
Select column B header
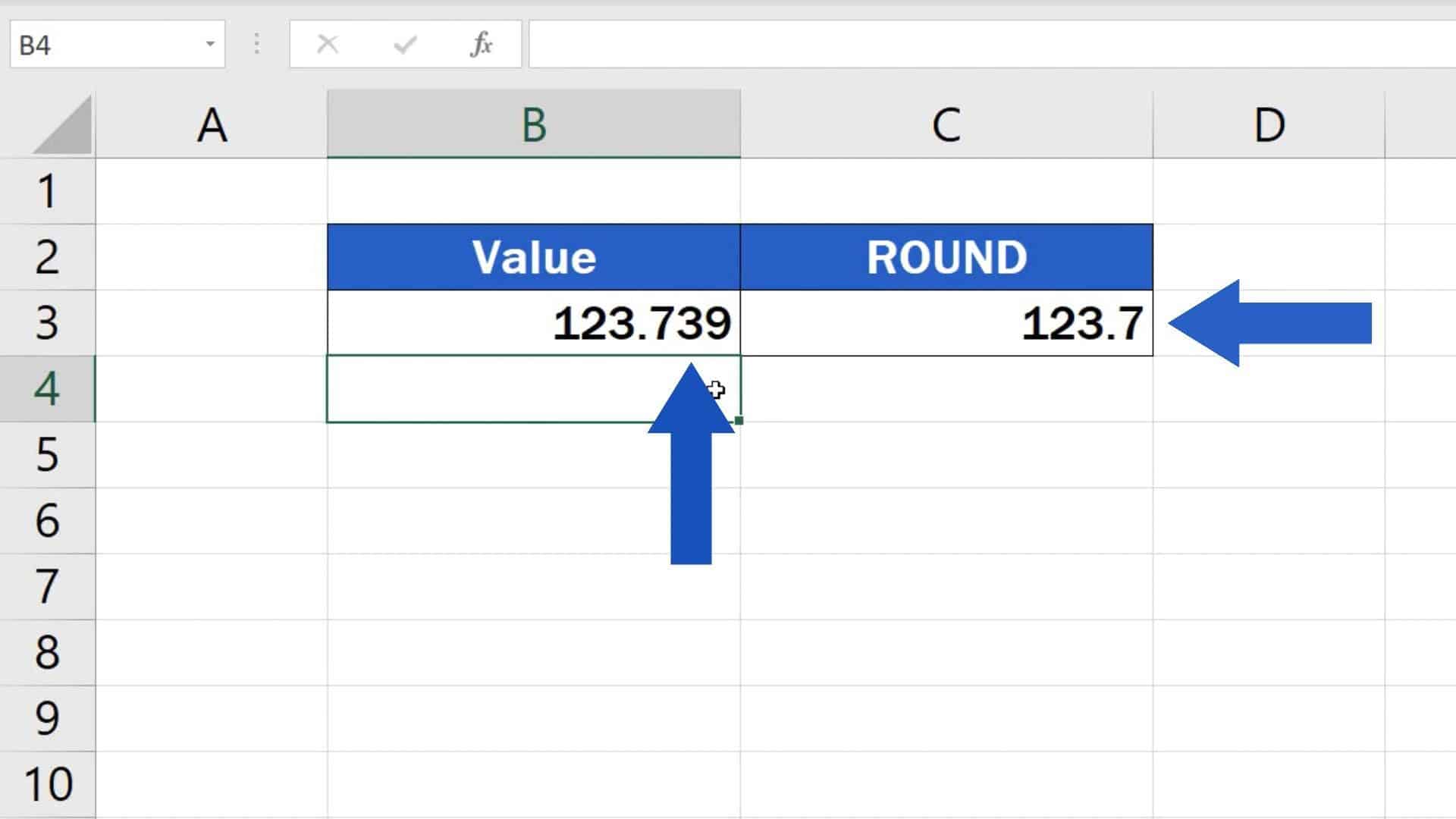pos(533,124)
